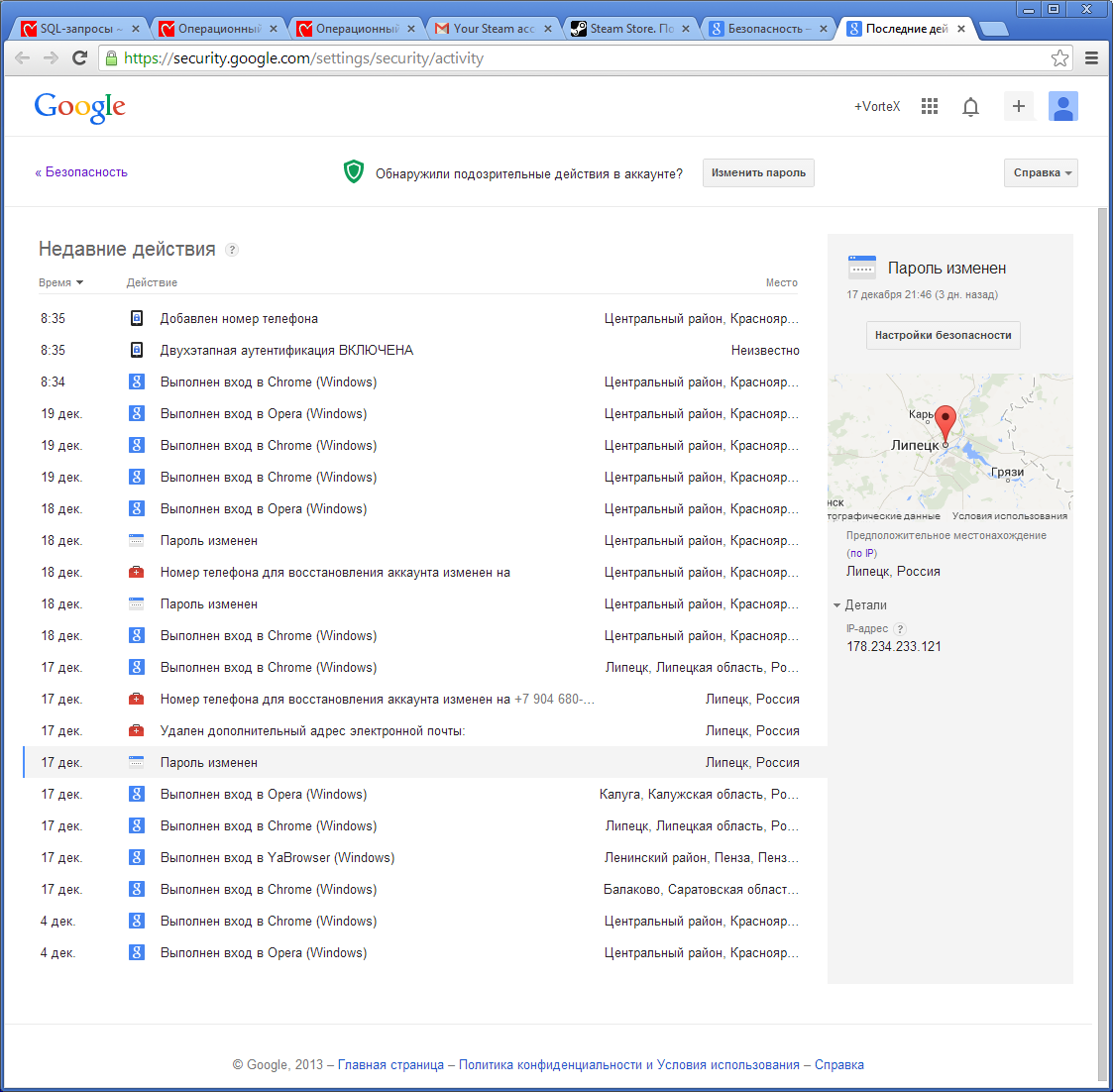Click the share plus icon in header
The height and width of the screenshot is (1092, 1113).
point(1018,106)
